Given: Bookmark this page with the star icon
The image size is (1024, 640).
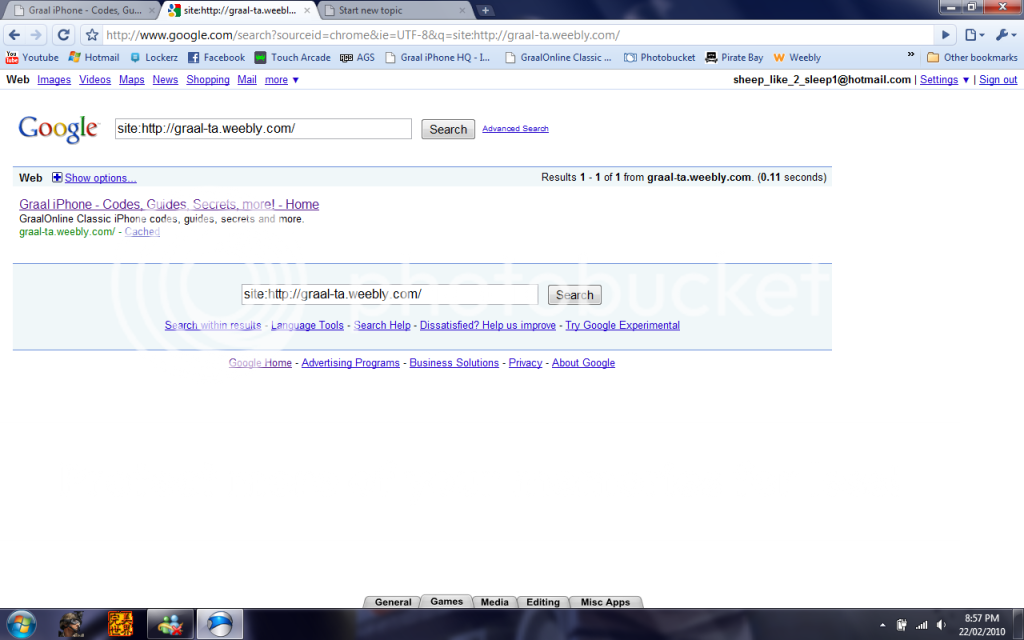Looking at the screenshot, I should tap(92, 35).
